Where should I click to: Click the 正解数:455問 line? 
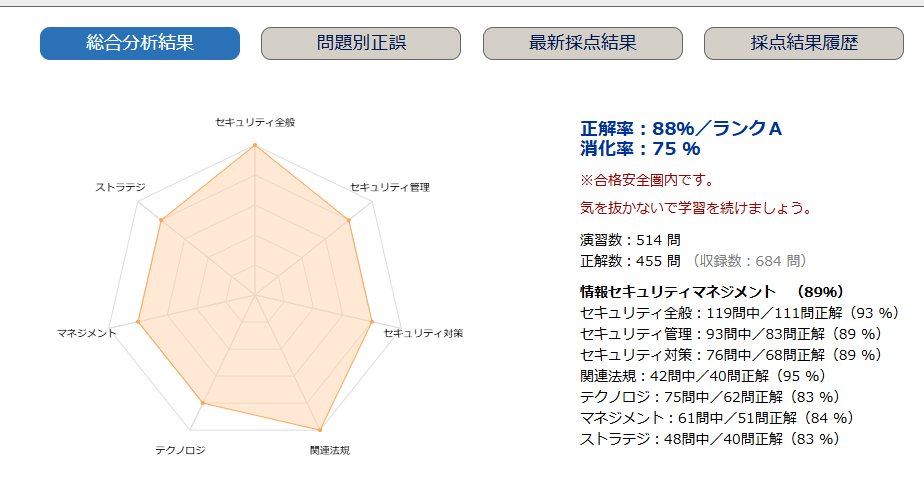point(631,261)
